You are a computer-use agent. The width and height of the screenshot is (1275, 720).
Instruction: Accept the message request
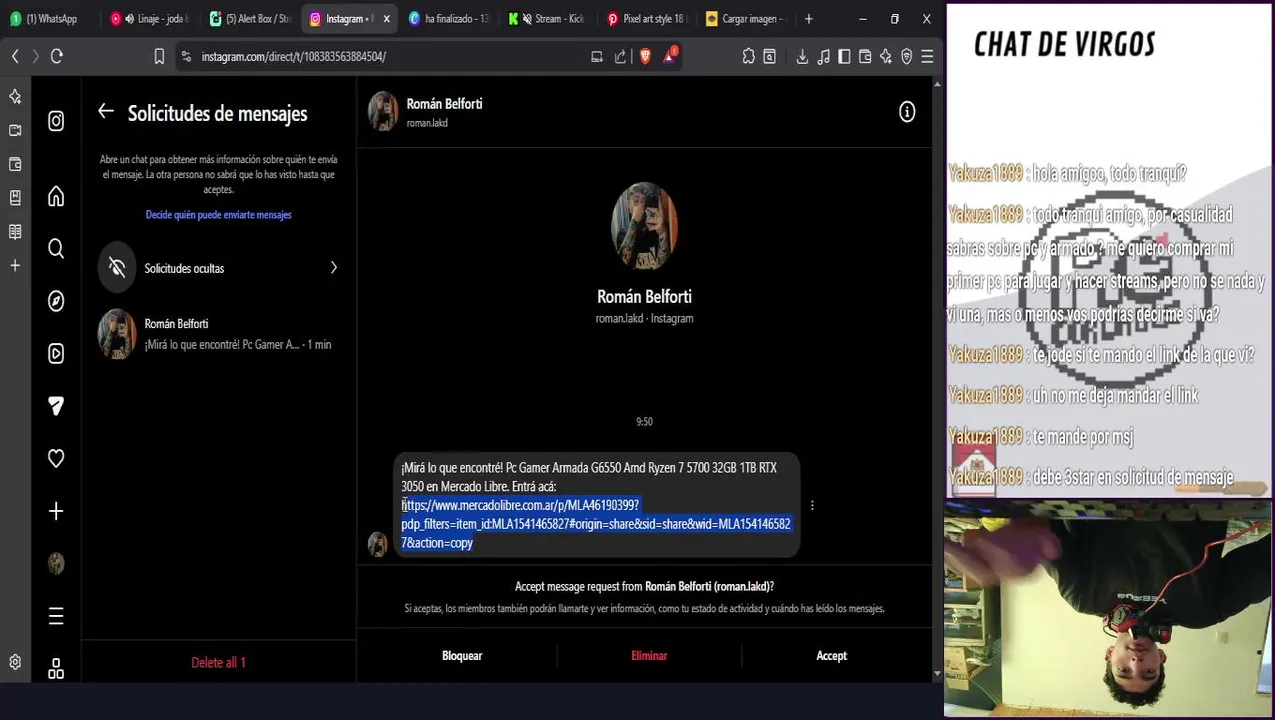[831, 656]
